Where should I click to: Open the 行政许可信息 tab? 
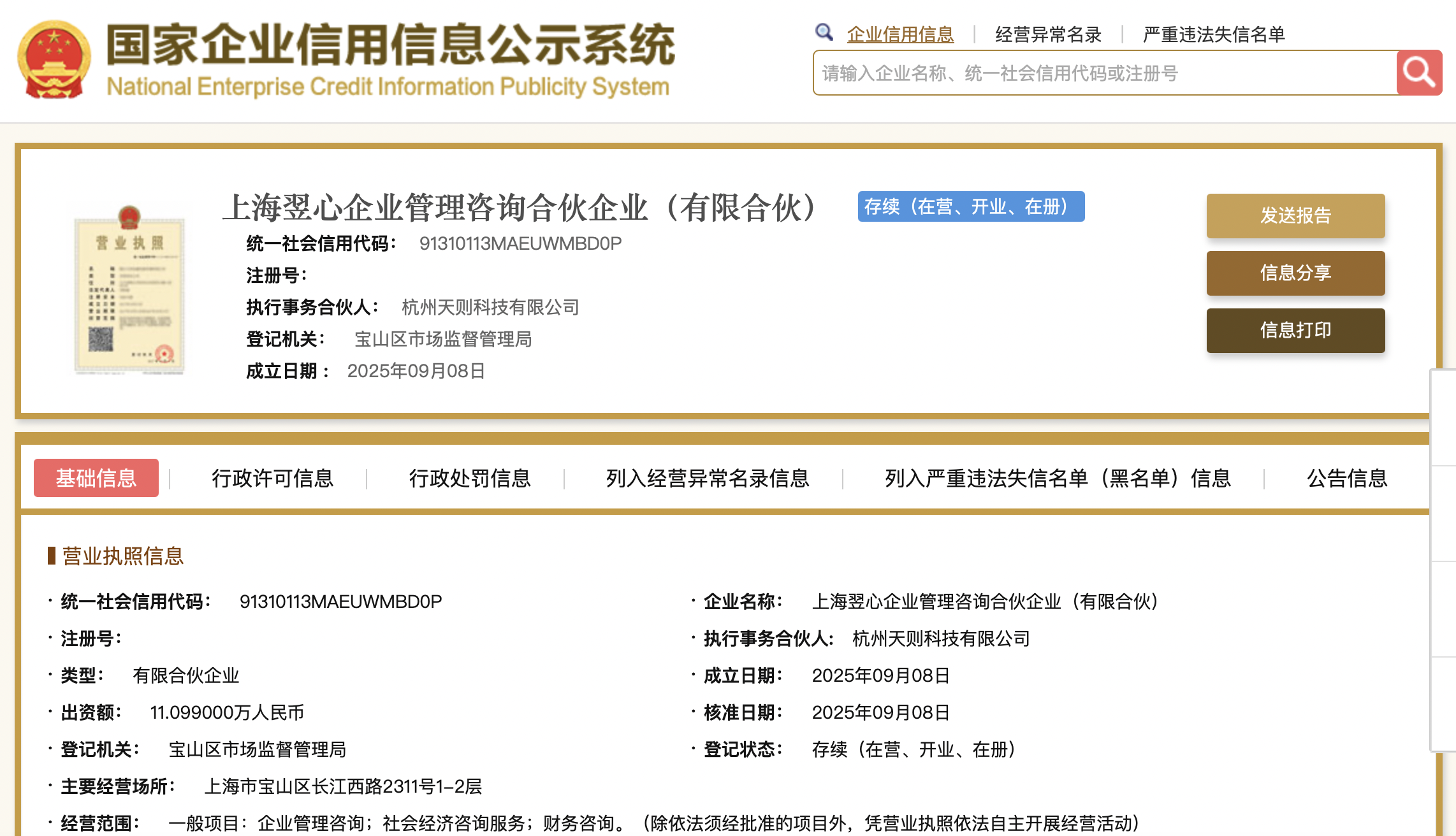tap(272, 478)
